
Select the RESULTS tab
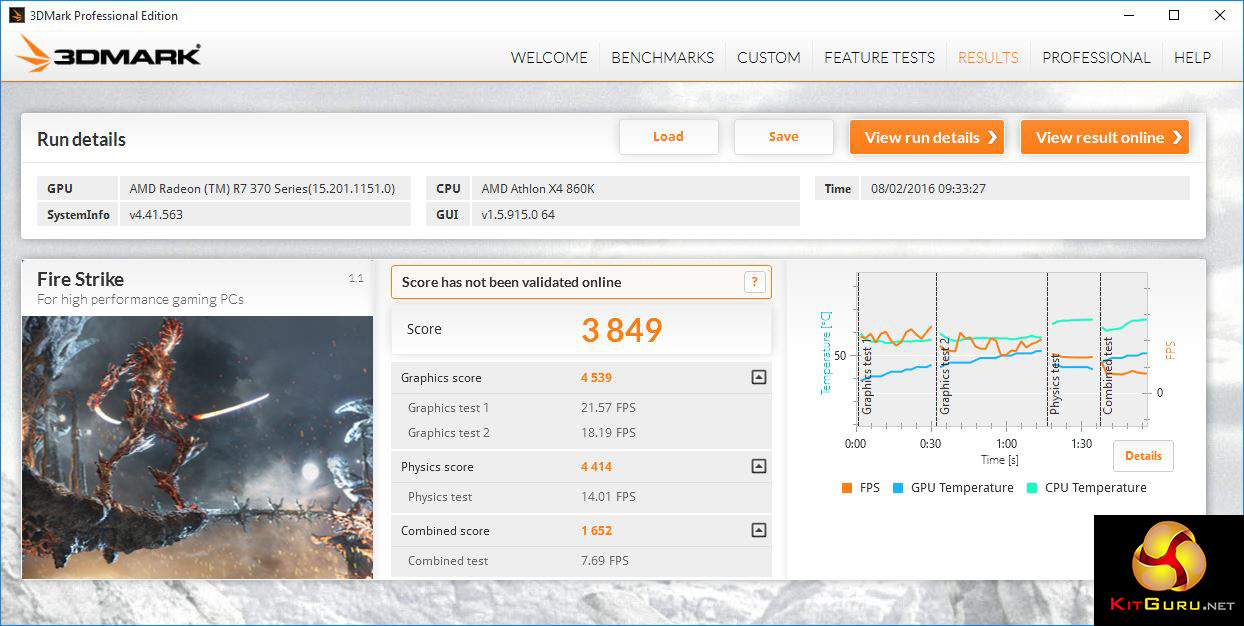coord(988,58)
